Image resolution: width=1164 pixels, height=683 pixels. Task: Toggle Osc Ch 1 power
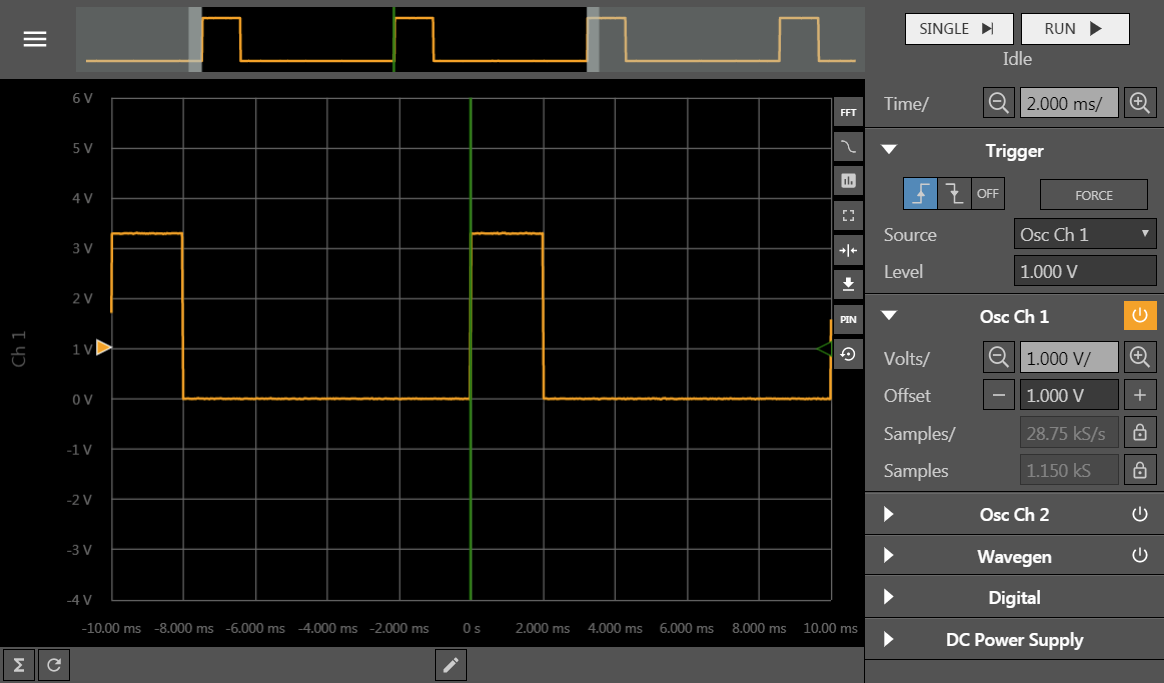1140,316
